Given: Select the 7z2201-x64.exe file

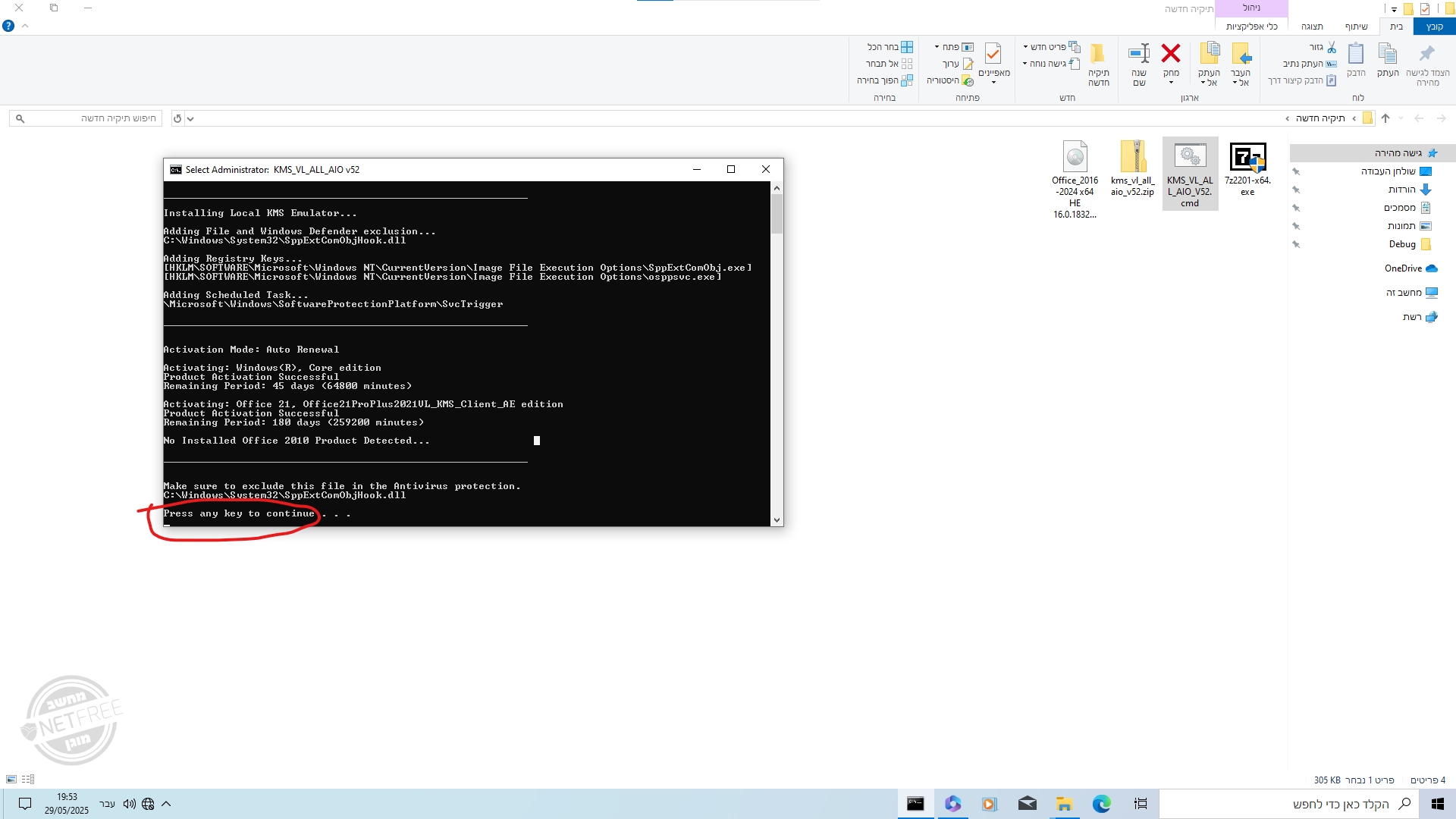Looking at the screenshot, I should click(1247, 168).
